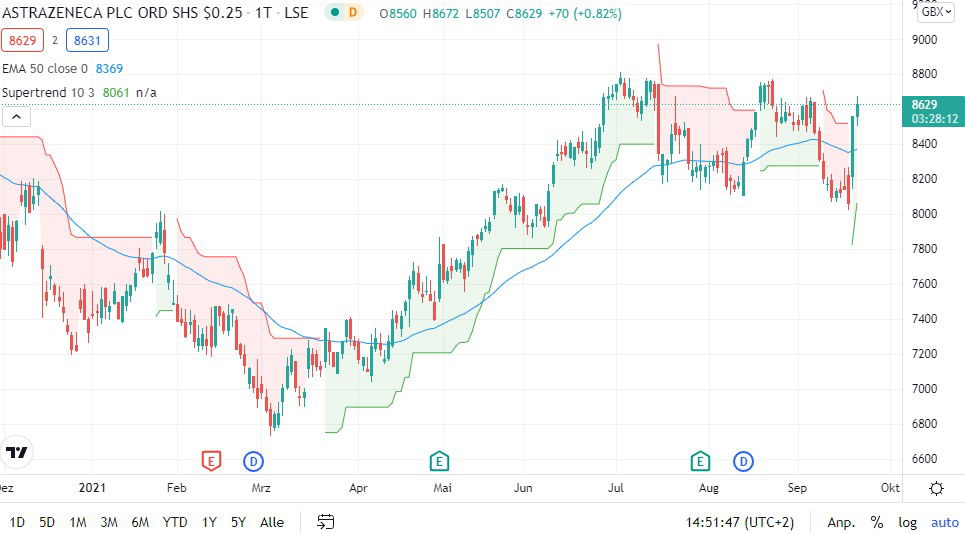Screen dimensions: 965x534
Task: Click the TradingView logo on chart
Action: coord(17,452)
